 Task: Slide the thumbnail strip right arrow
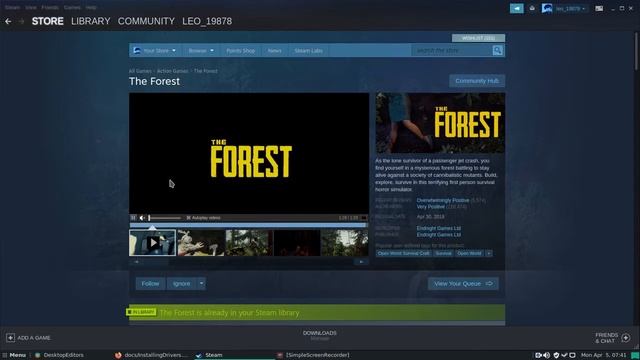[361, 262]
